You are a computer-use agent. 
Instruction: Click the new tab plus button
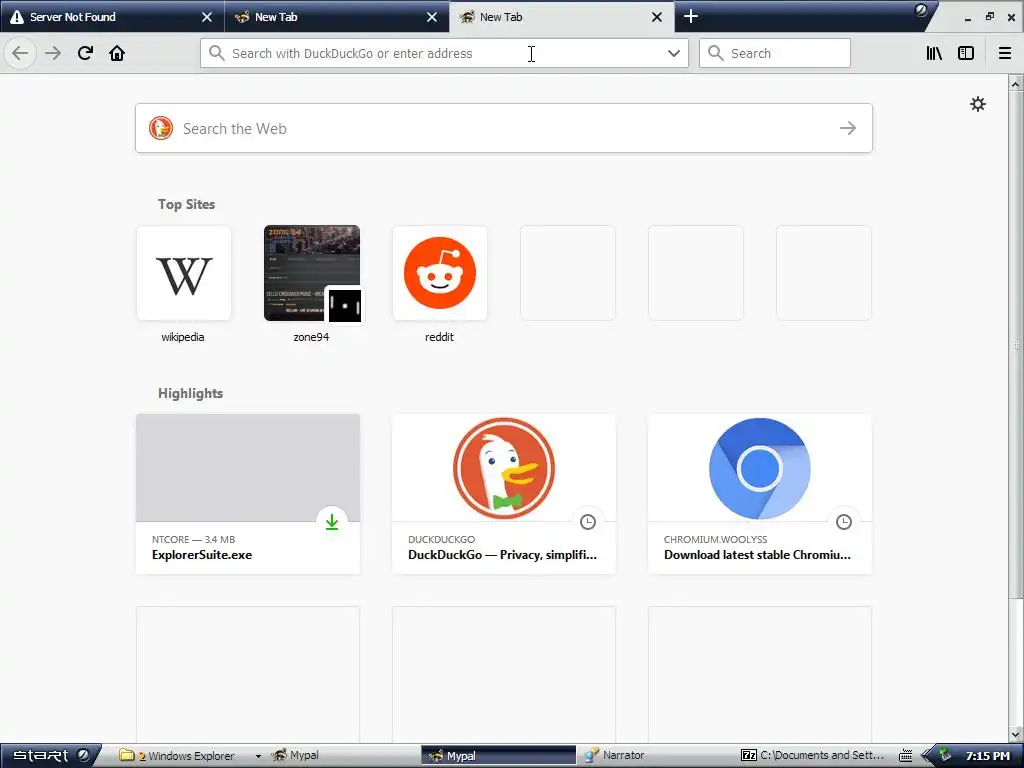690,16
